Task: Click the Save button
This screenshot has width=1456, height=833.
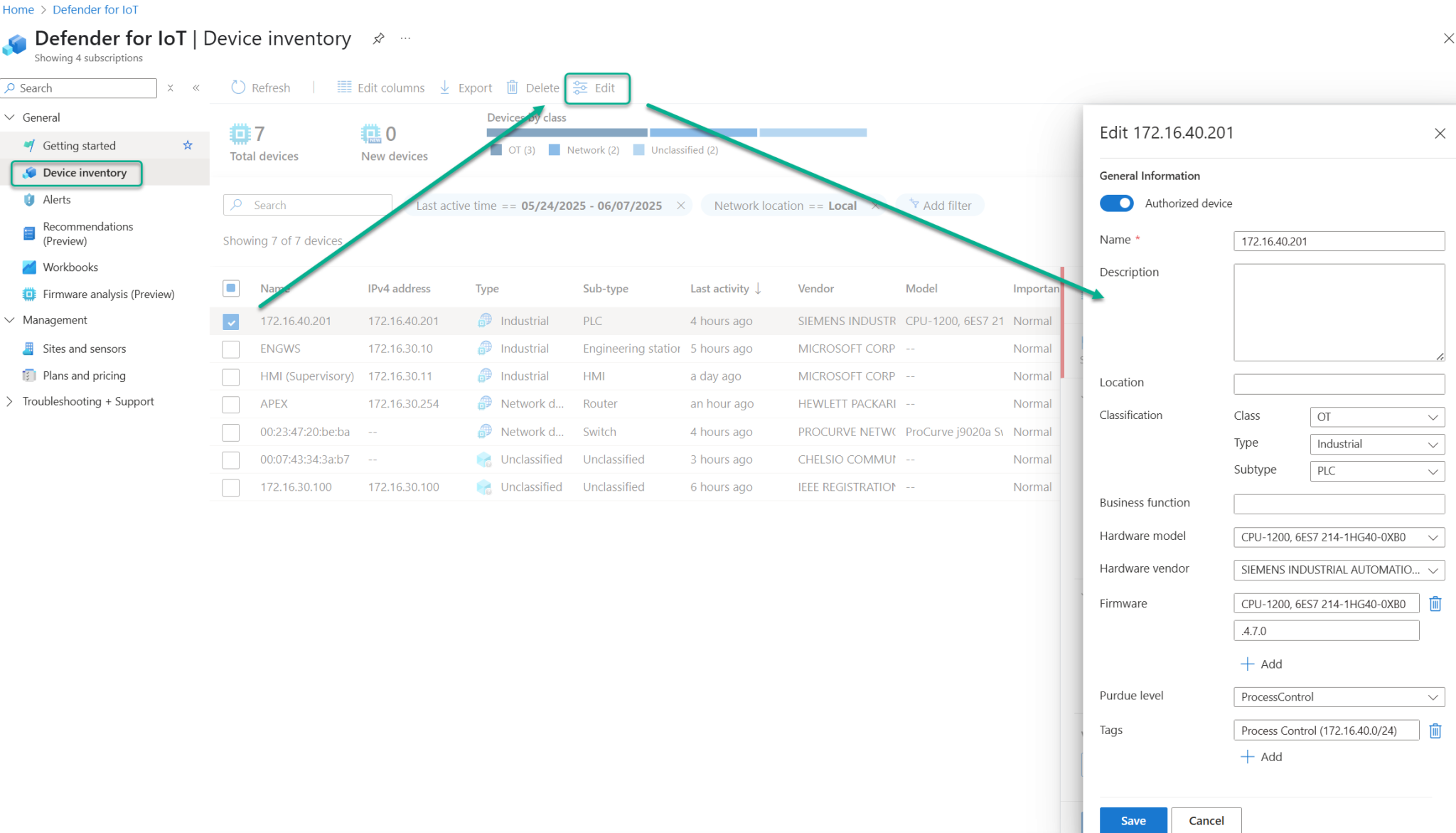Action: click(x=1133, y=820)
